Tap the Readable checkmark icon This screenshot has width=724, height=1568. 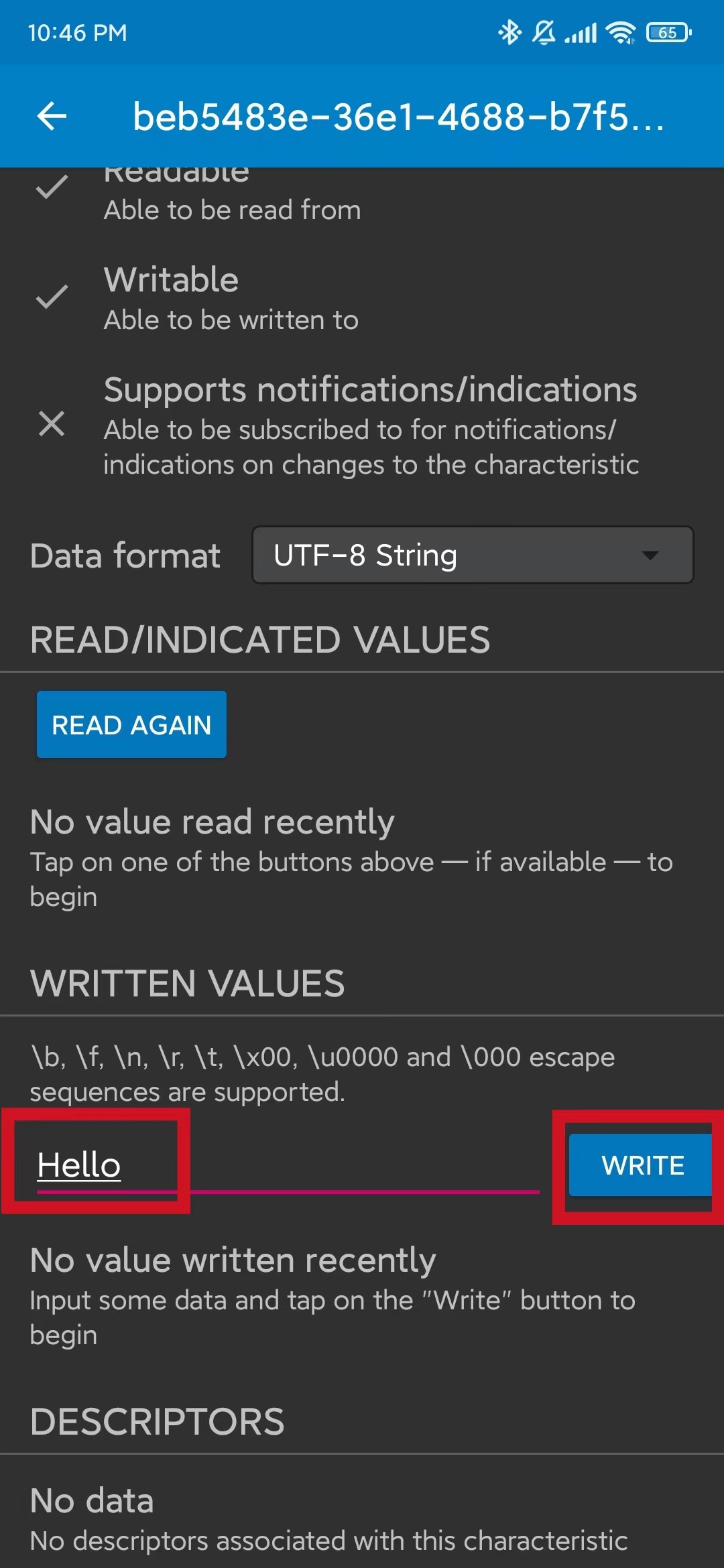52,187
